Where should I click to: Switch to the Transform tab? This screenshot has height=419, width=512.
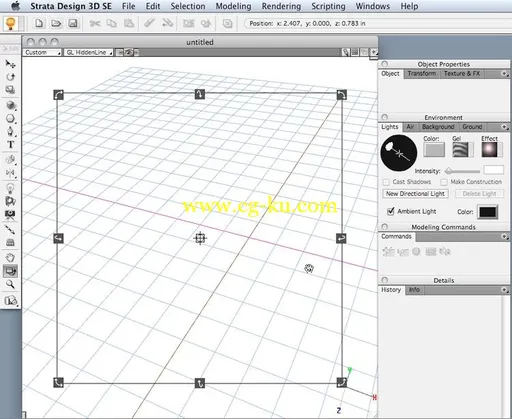[x=422, y=74]
